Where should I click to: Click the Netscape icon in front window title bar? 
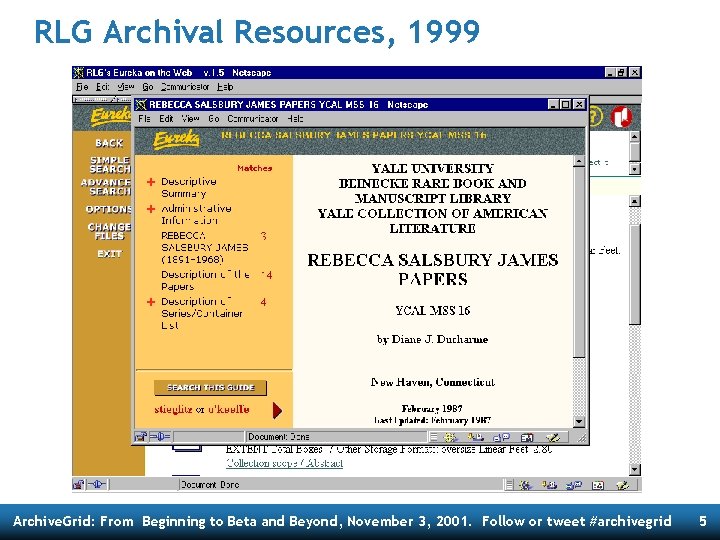pos(141,105)
